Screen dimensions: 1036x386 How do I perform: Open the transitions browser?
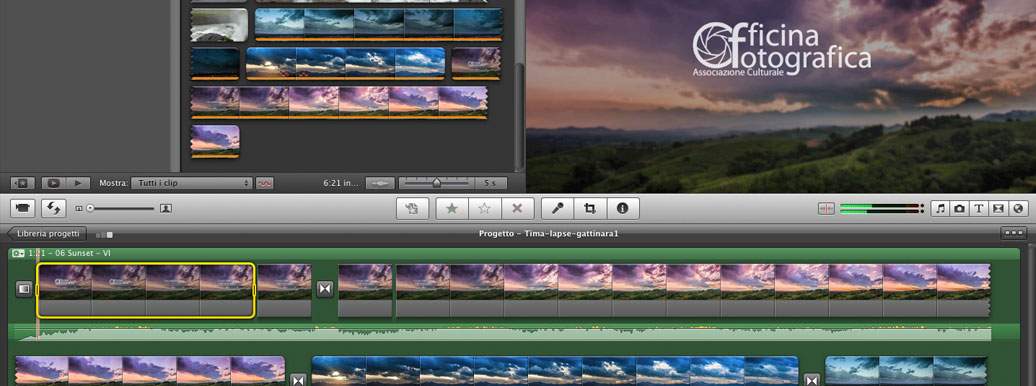point(998,209)
